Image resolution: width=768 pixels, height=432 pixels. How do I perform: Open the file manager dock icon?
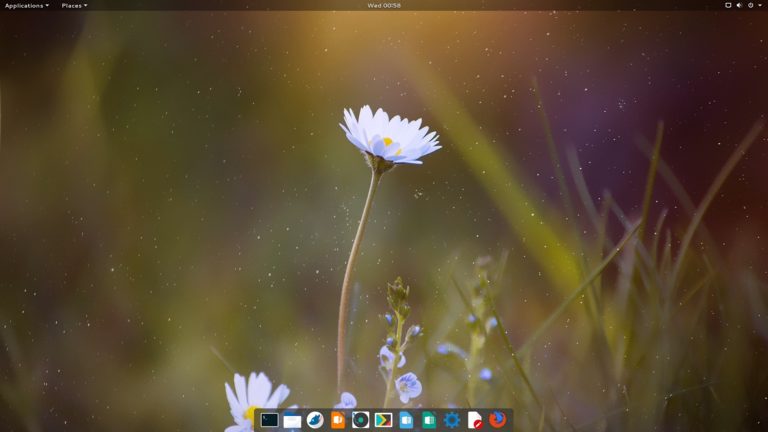tap(292, 420)
